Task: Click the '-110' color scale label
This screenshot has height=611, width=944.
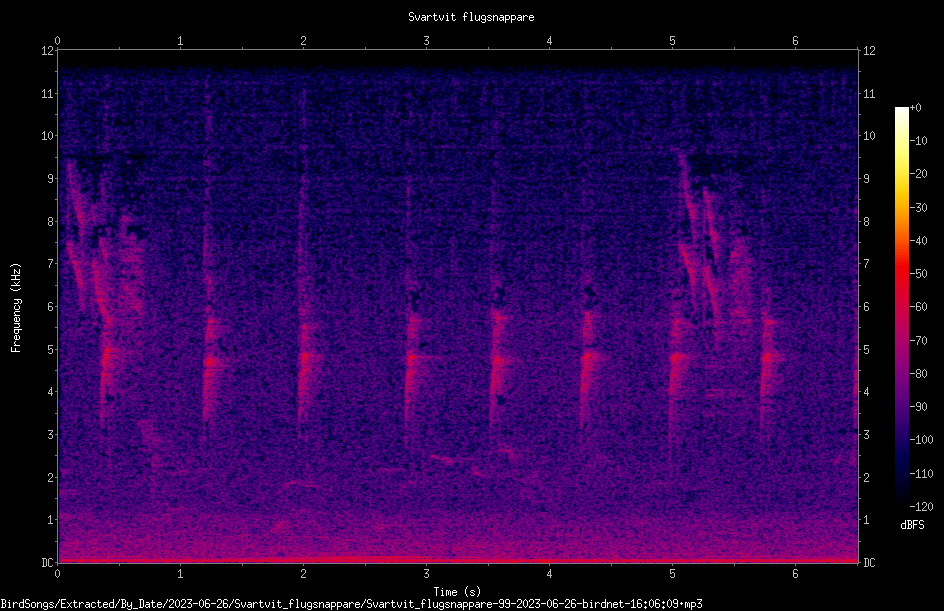Action: 921,474
